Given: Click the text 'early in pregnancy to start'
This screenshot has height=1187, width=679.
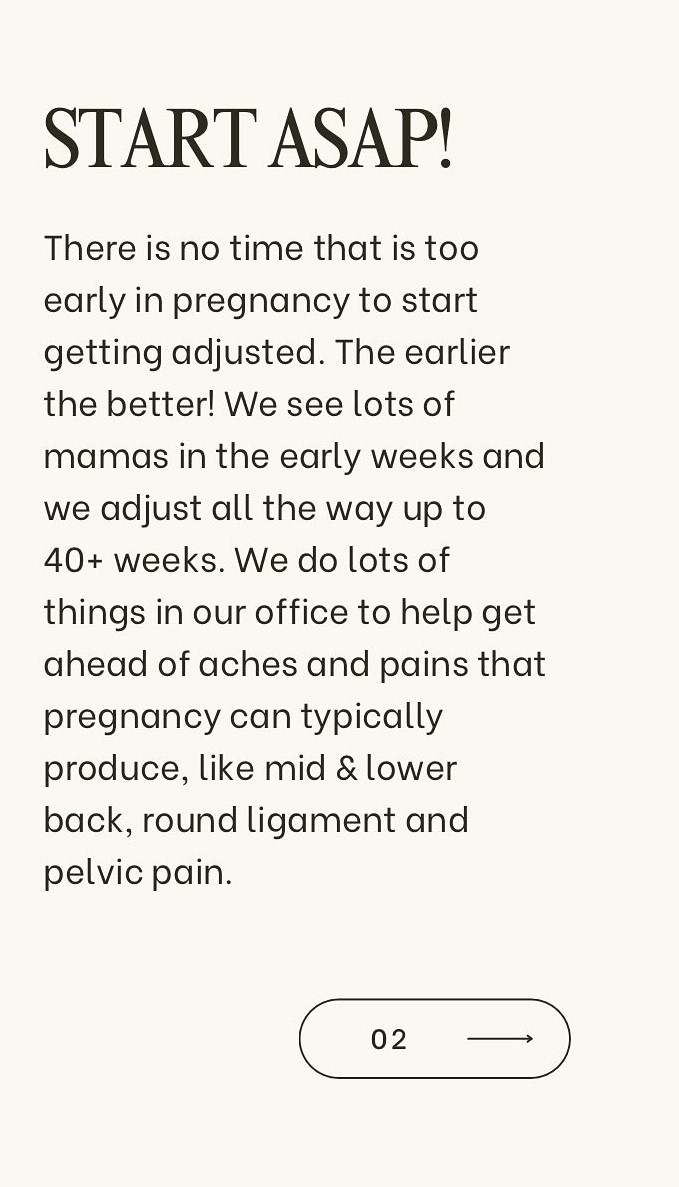Looking at the screenshot, I should tap(260, 301).
